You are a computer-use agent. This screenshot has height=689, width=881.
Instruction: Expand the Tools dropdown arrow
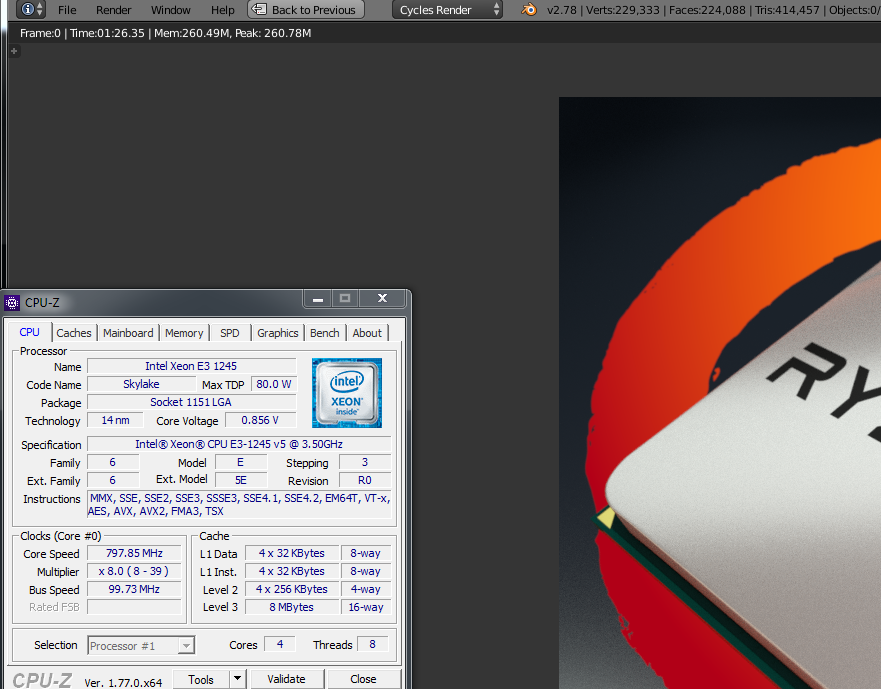(x=238, y=679)
